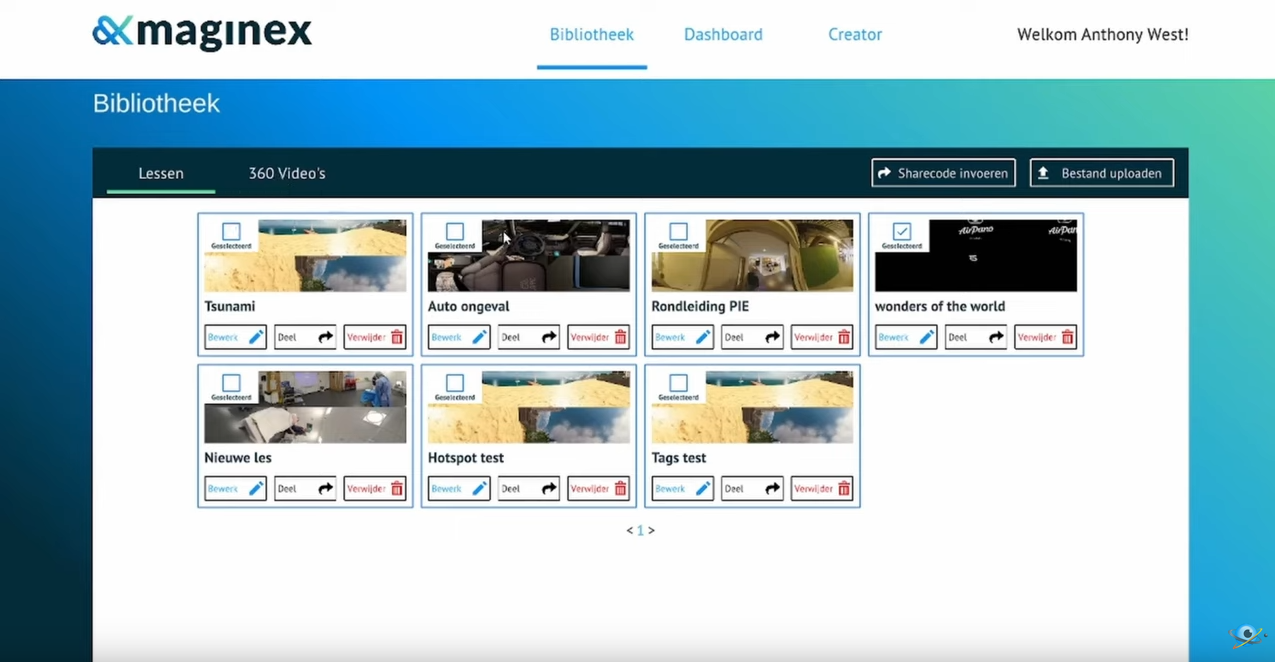Tick the Hotspot test checkbox

[x=455, y=383]
